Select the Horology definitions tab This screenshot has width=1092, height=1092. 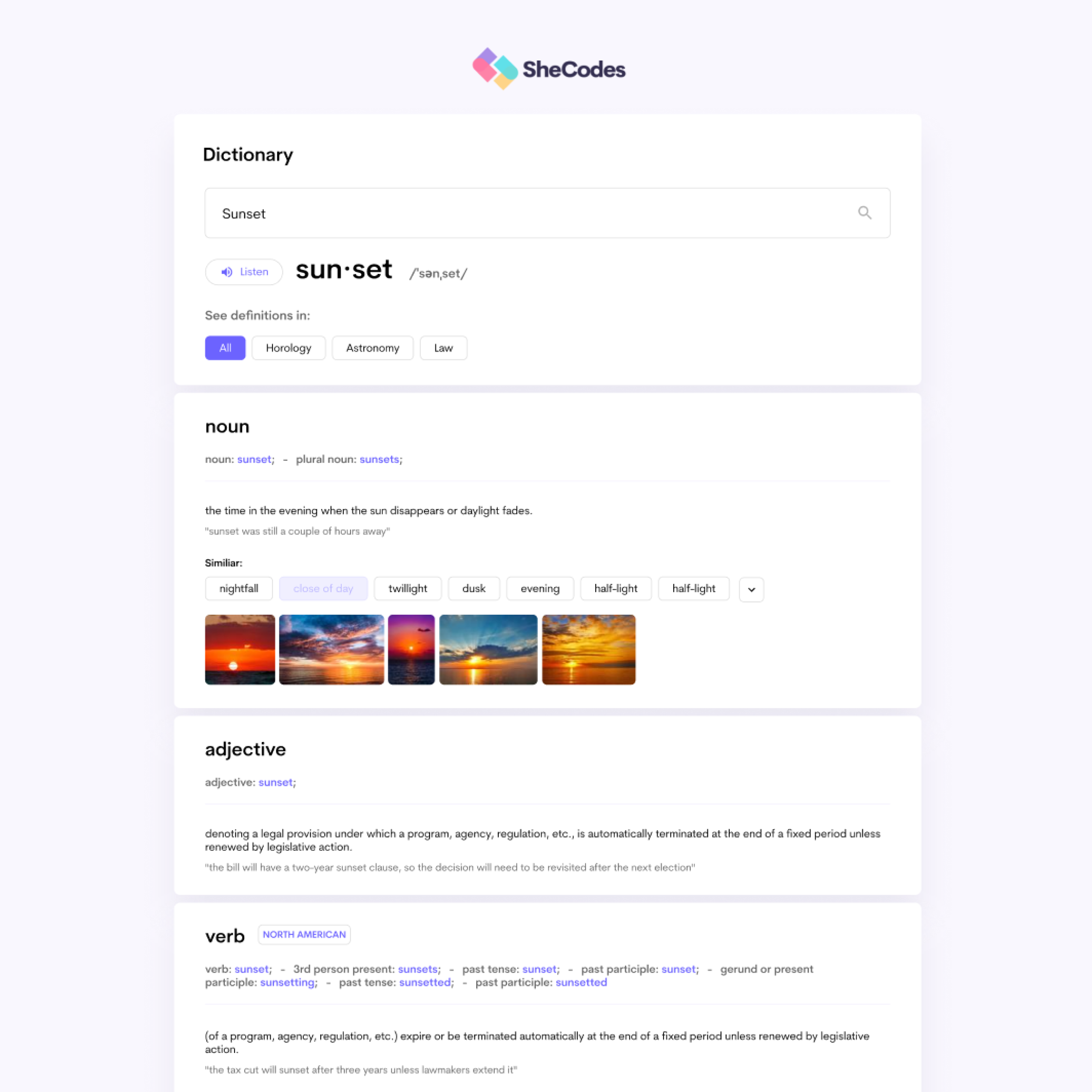tap(289, 348)
